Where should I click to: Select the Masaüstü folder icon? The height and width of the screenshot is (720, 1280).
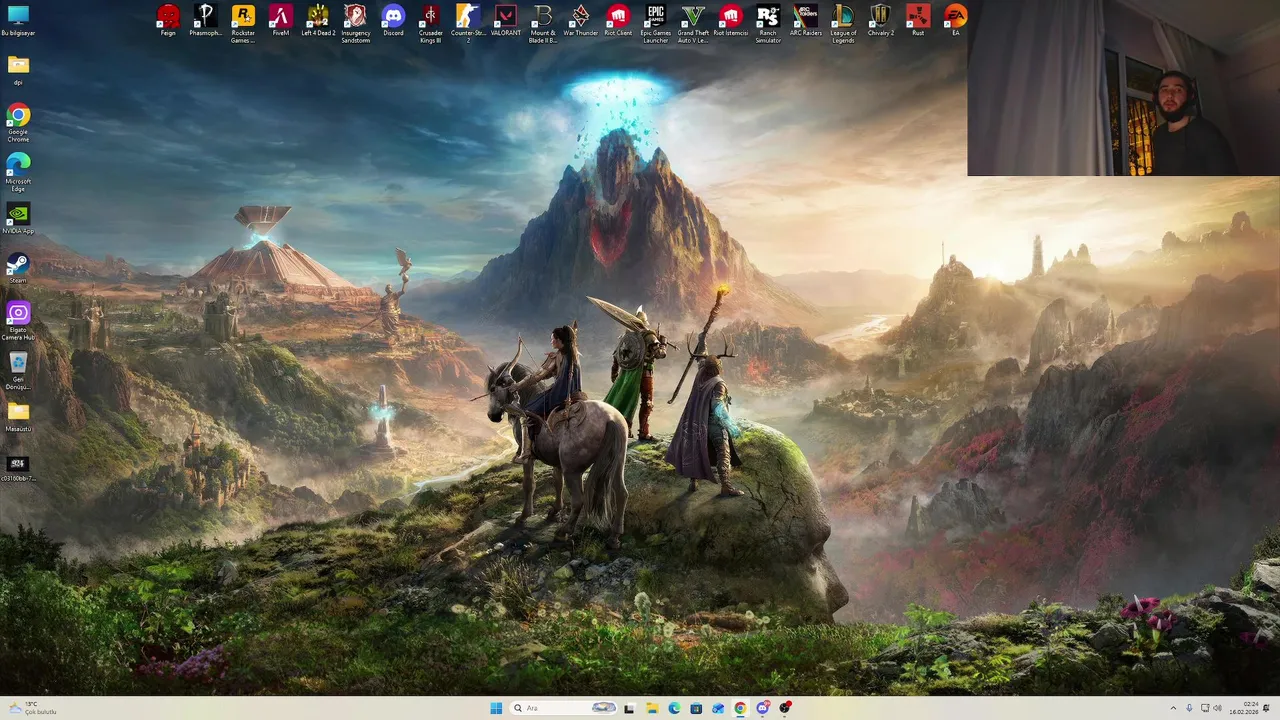coord(18,416)
